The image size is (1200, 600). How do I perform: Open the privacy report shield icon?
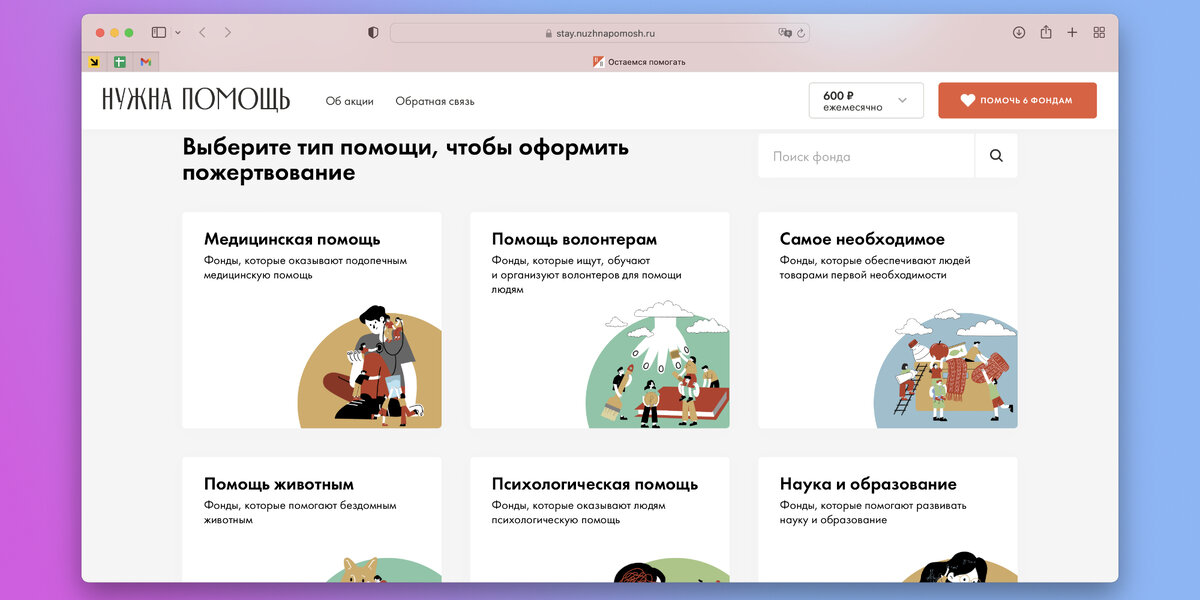point(373,32)
